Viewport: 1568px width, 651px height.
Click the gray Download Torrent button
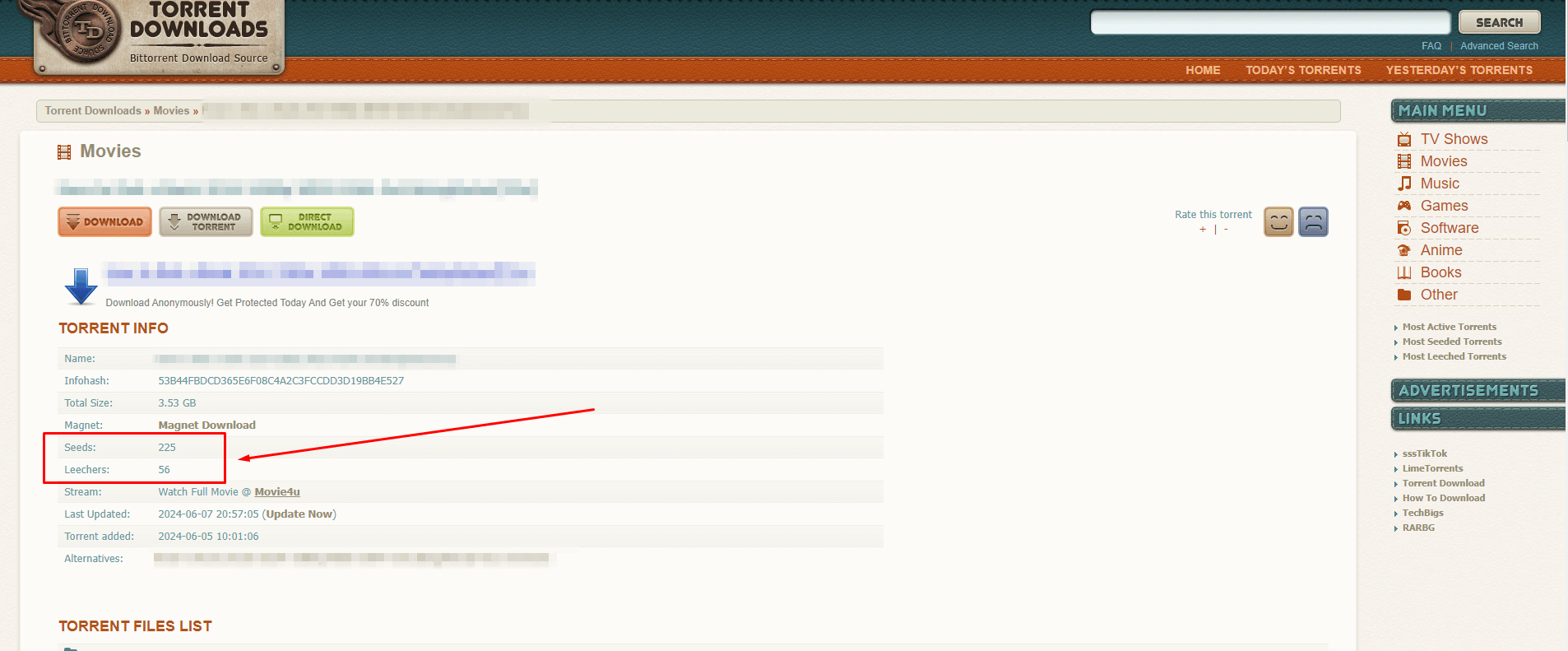pyautogui.click(x=206, y=221)
